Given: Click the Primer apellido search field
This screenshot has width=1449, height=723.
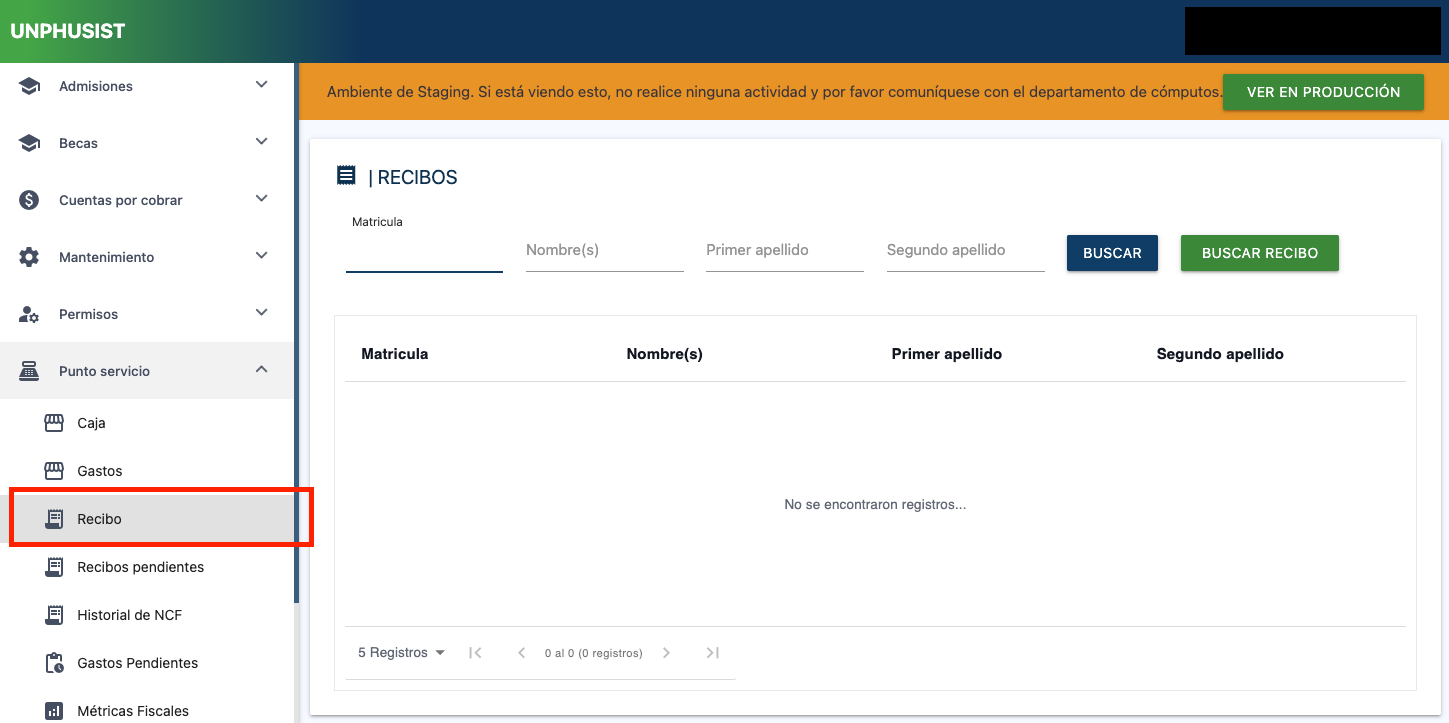Looking at the screenshot, I should [x=784, y=251].
